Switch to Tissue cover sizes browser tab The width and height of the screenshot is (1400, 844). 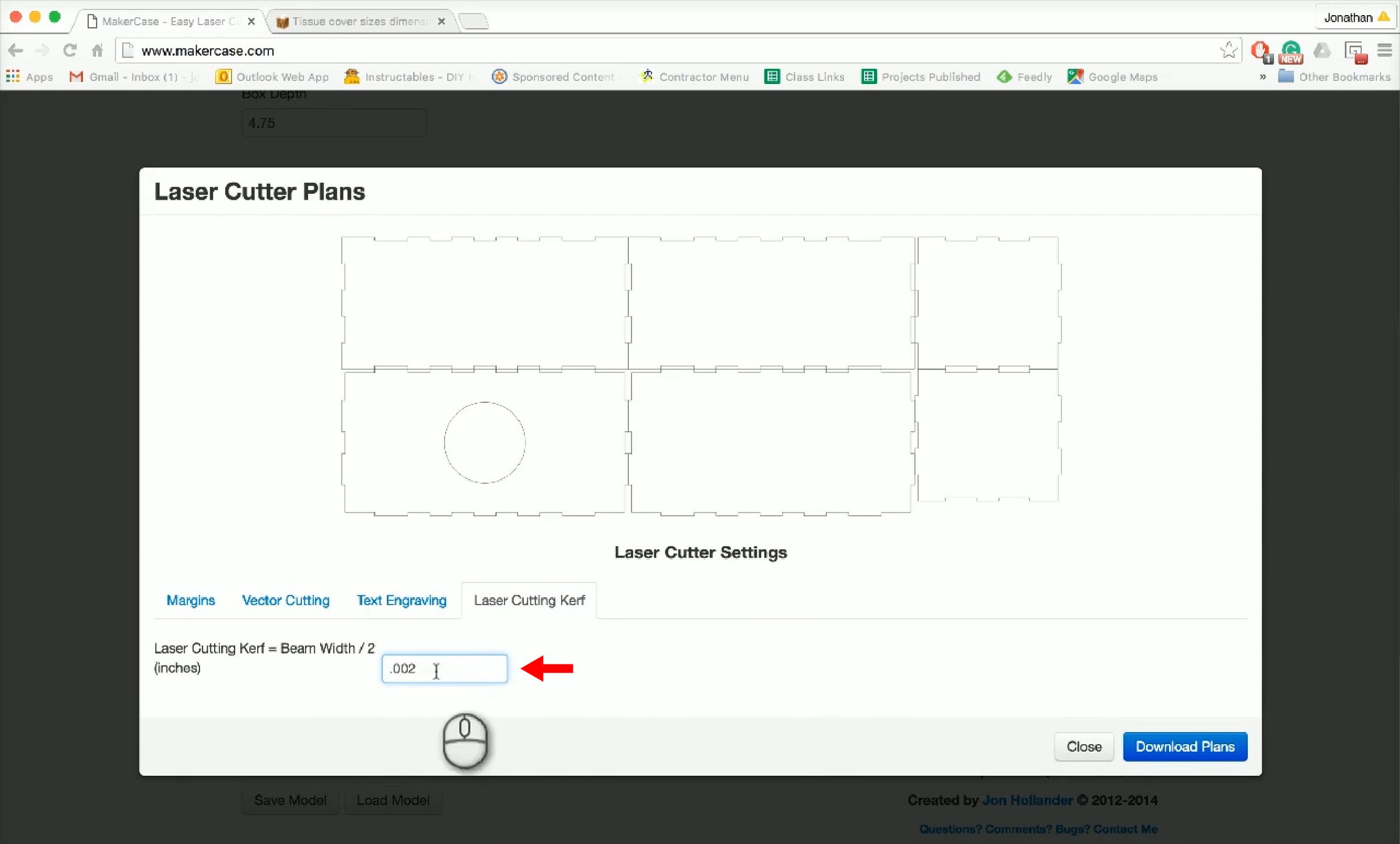click(359, 22)
